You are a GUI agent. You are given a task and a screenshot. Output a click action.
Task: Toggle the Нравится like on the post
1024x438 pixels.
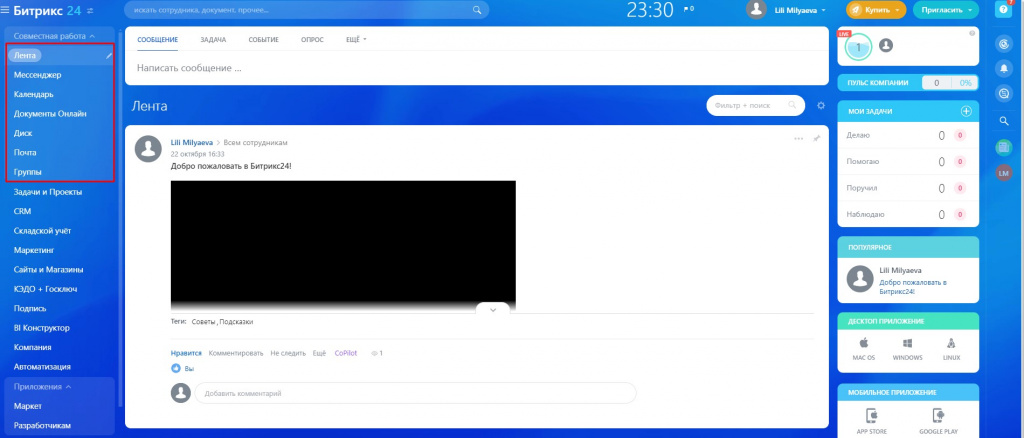click(186, 353)
